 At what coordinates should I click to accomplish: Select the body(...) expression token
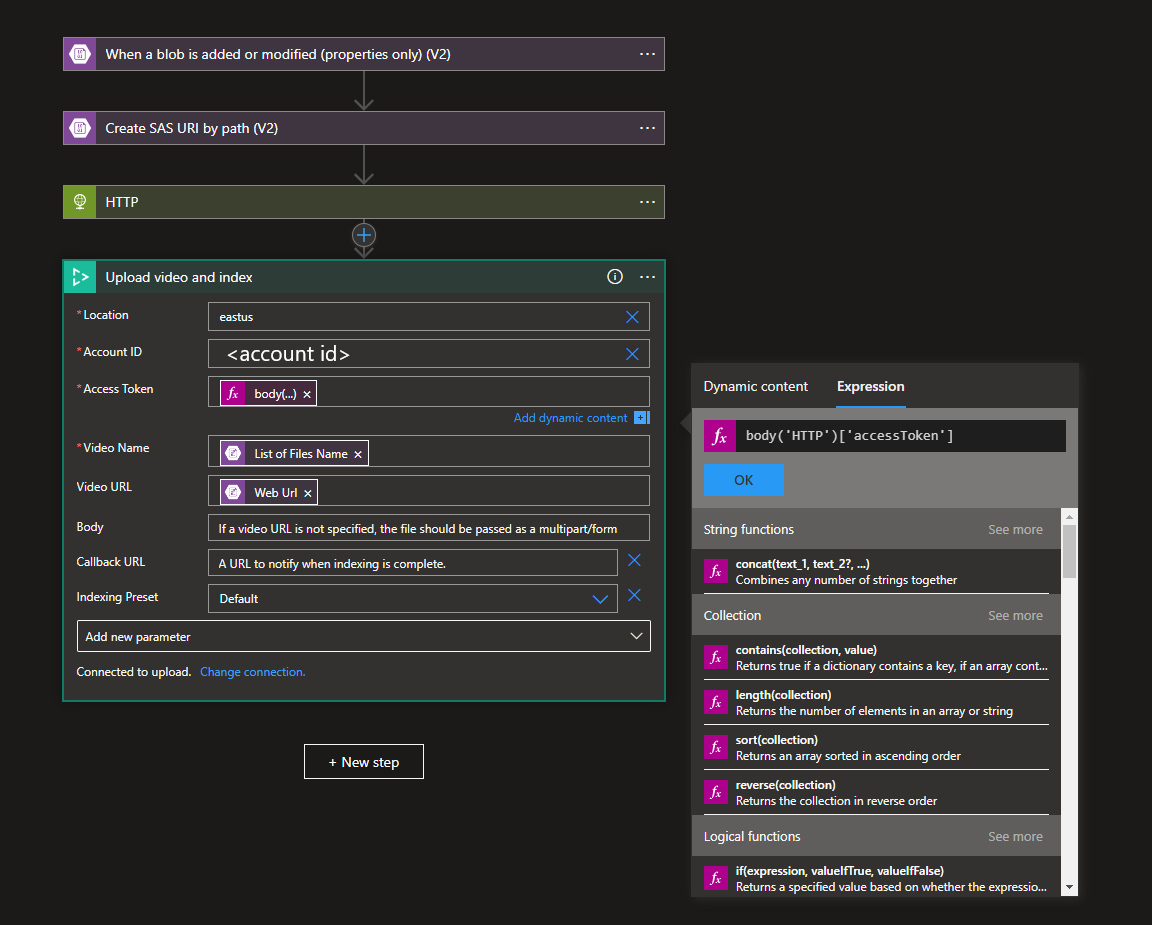tap(267, 394)
